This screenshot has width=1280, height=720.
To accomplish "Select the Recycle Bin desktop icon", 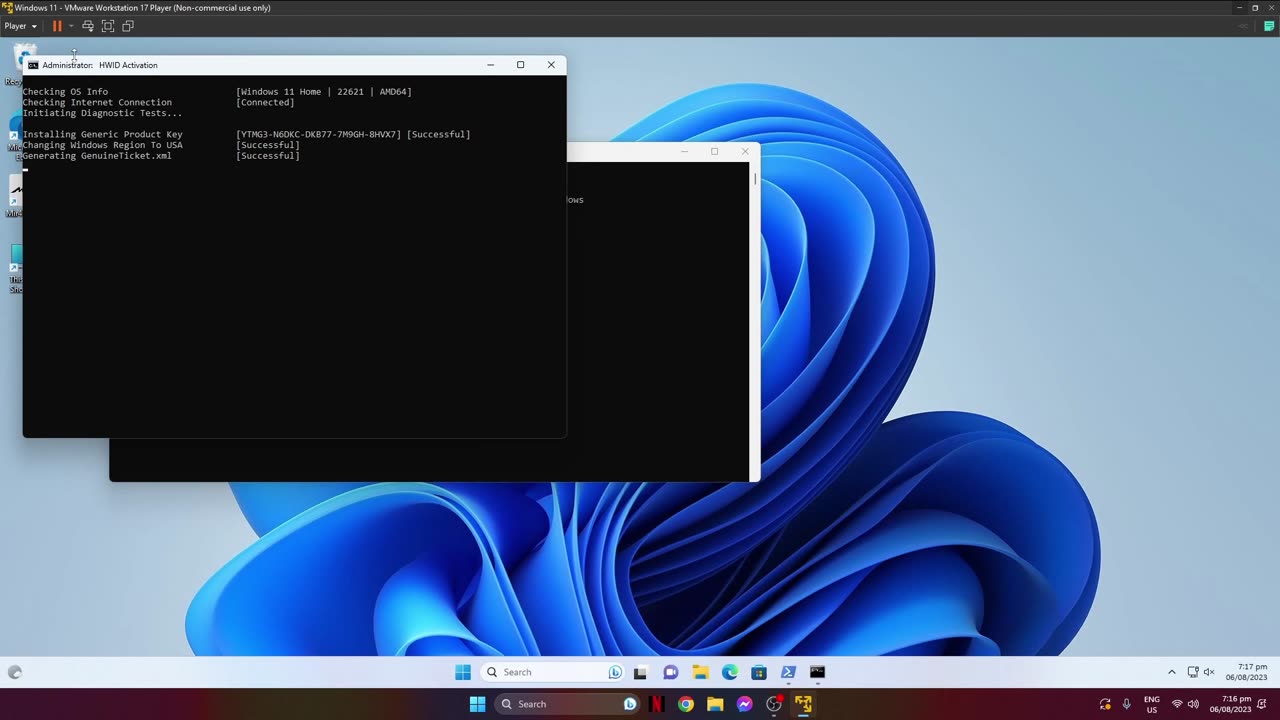I will [x=20, y=62].
